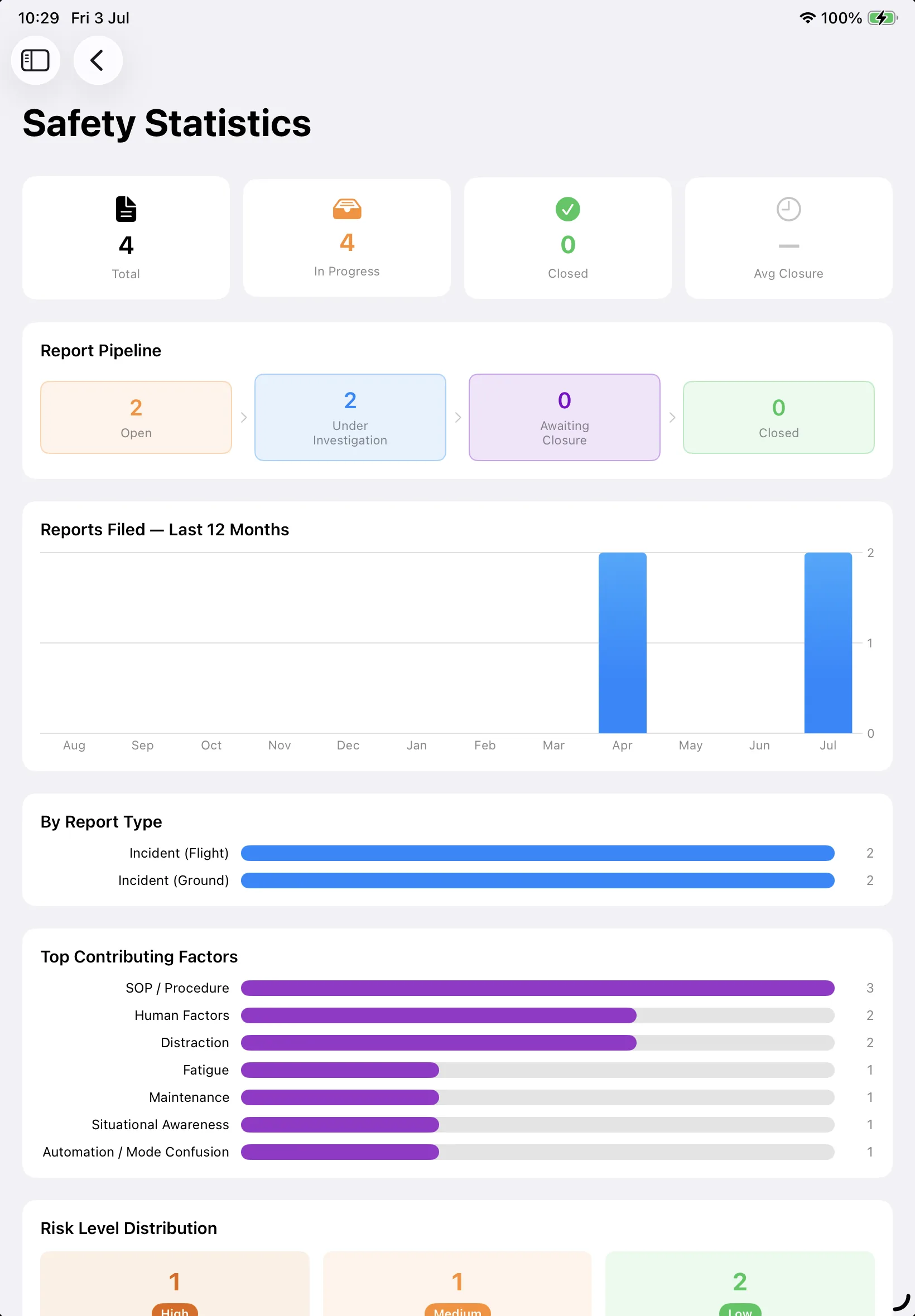The image size is (915, 1316).
Task: Click the 'Incident (Flight)' label
Action: (179, 853)
